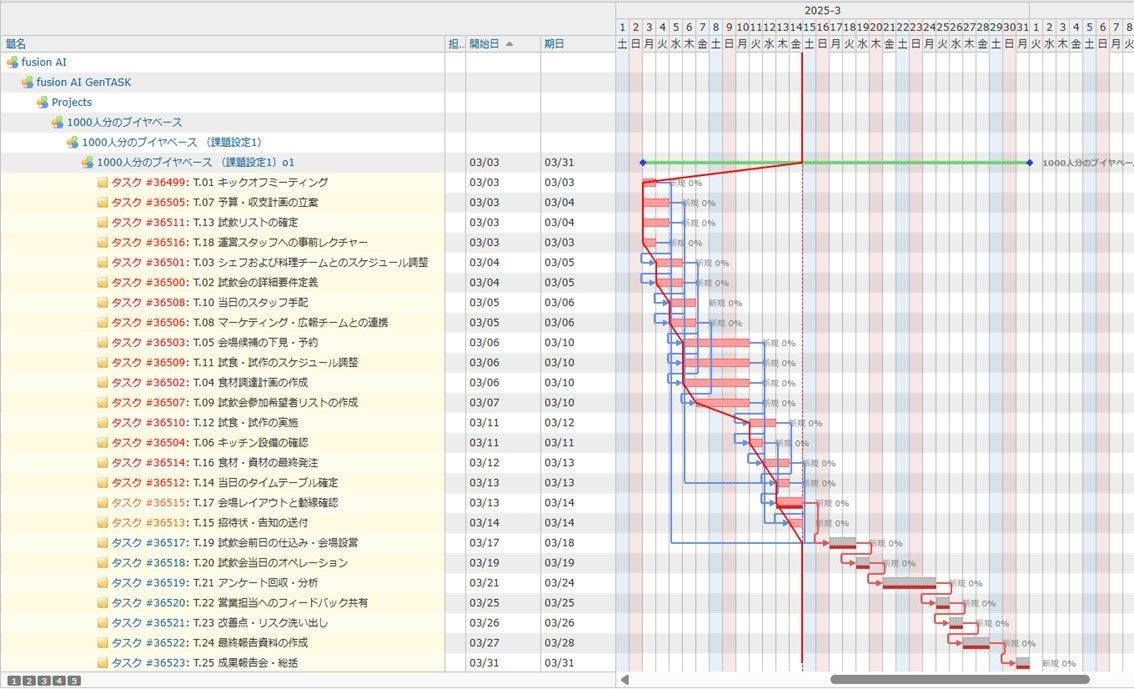Viewport: 1134px width, 689px height.
Task: Click the scroll-left arrow below Gantt chart
Action: coord(626,680)
